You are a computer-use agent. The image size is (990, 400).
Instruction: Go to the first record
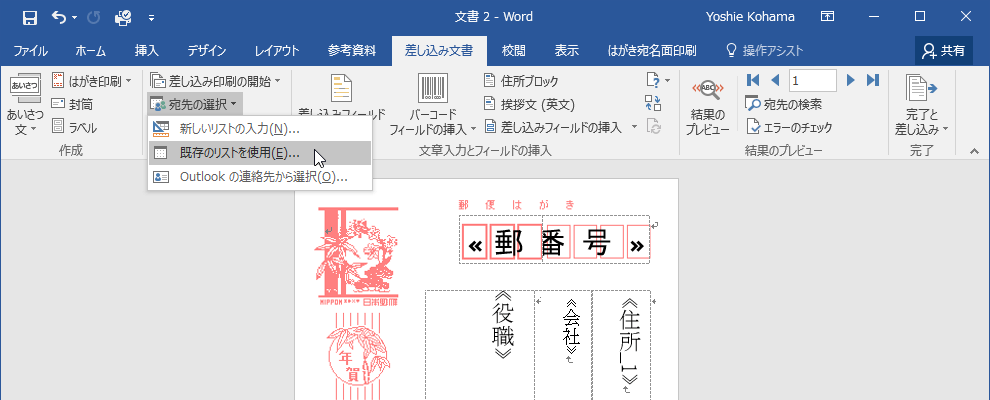[x=752, y=80]
